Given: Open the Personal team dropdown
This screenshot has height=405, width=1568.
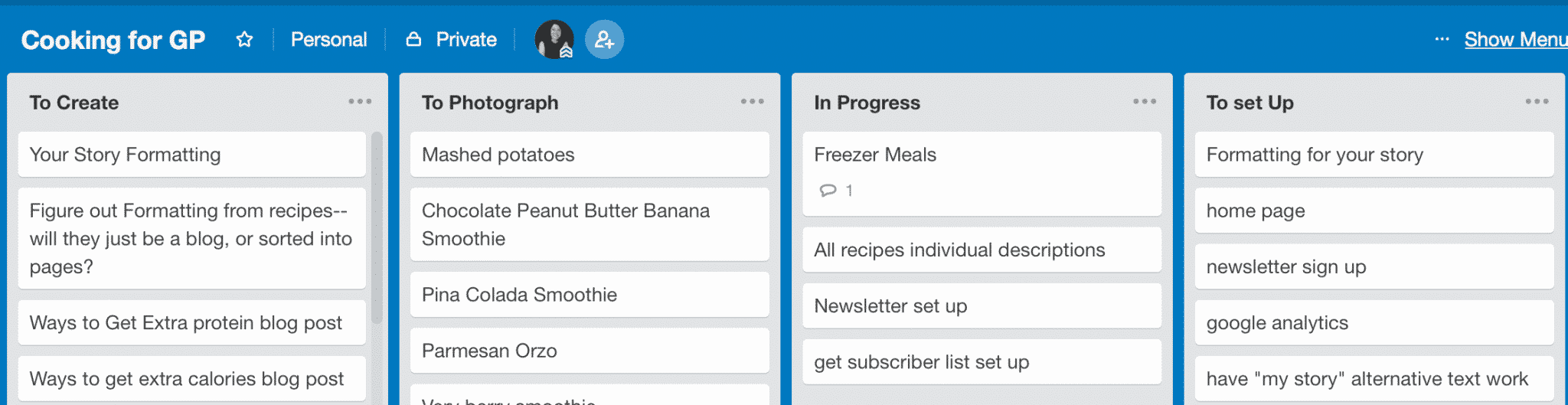Looking at the screenshot, I should pos(328,39).
